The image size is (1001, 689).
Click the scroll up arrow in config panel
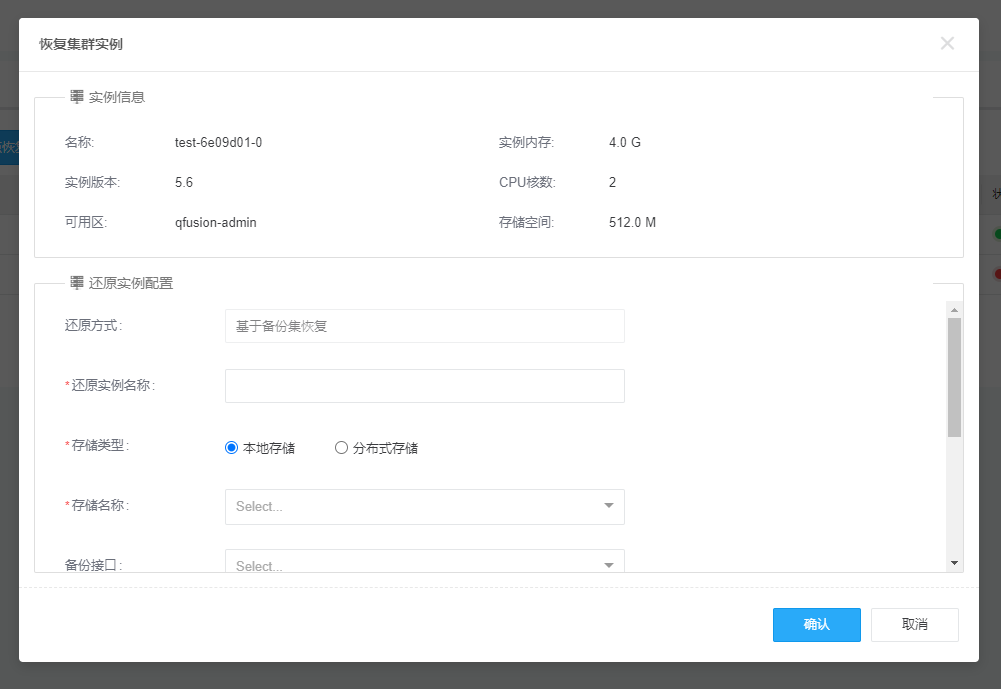click(x=954, y=310)
